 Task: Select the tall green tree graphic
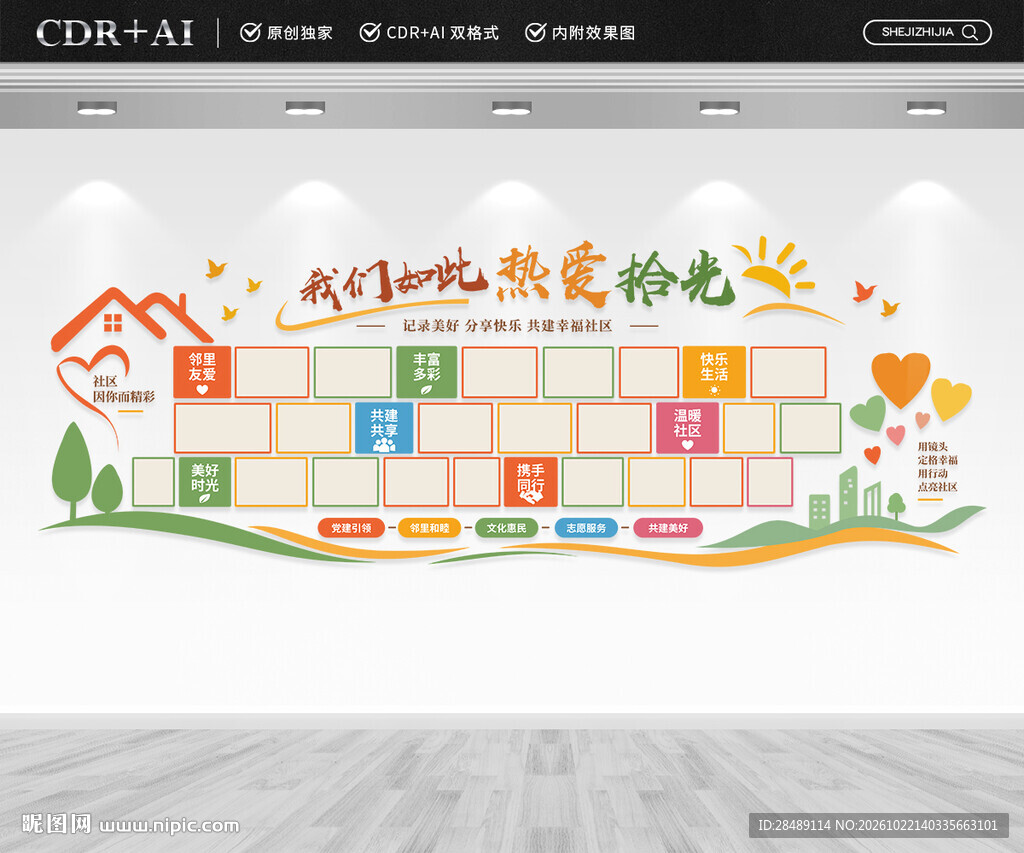coord(71,470)
